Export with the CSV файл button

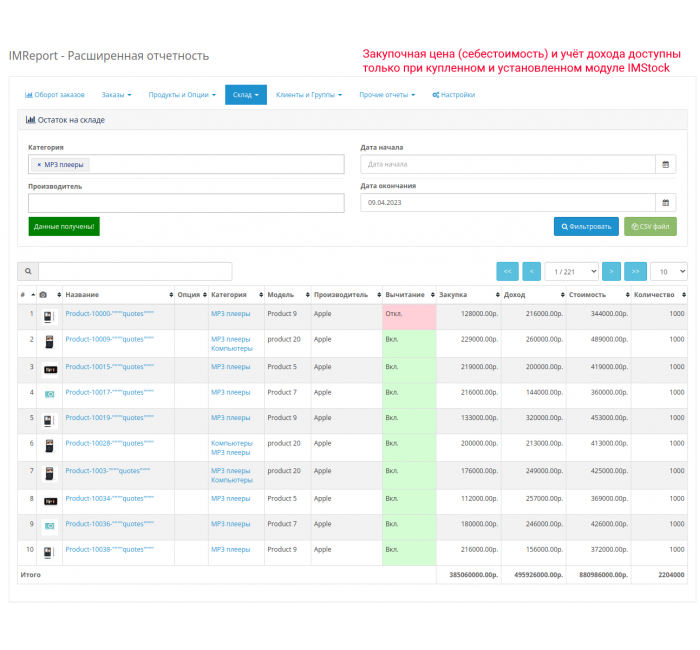[650, 226]
